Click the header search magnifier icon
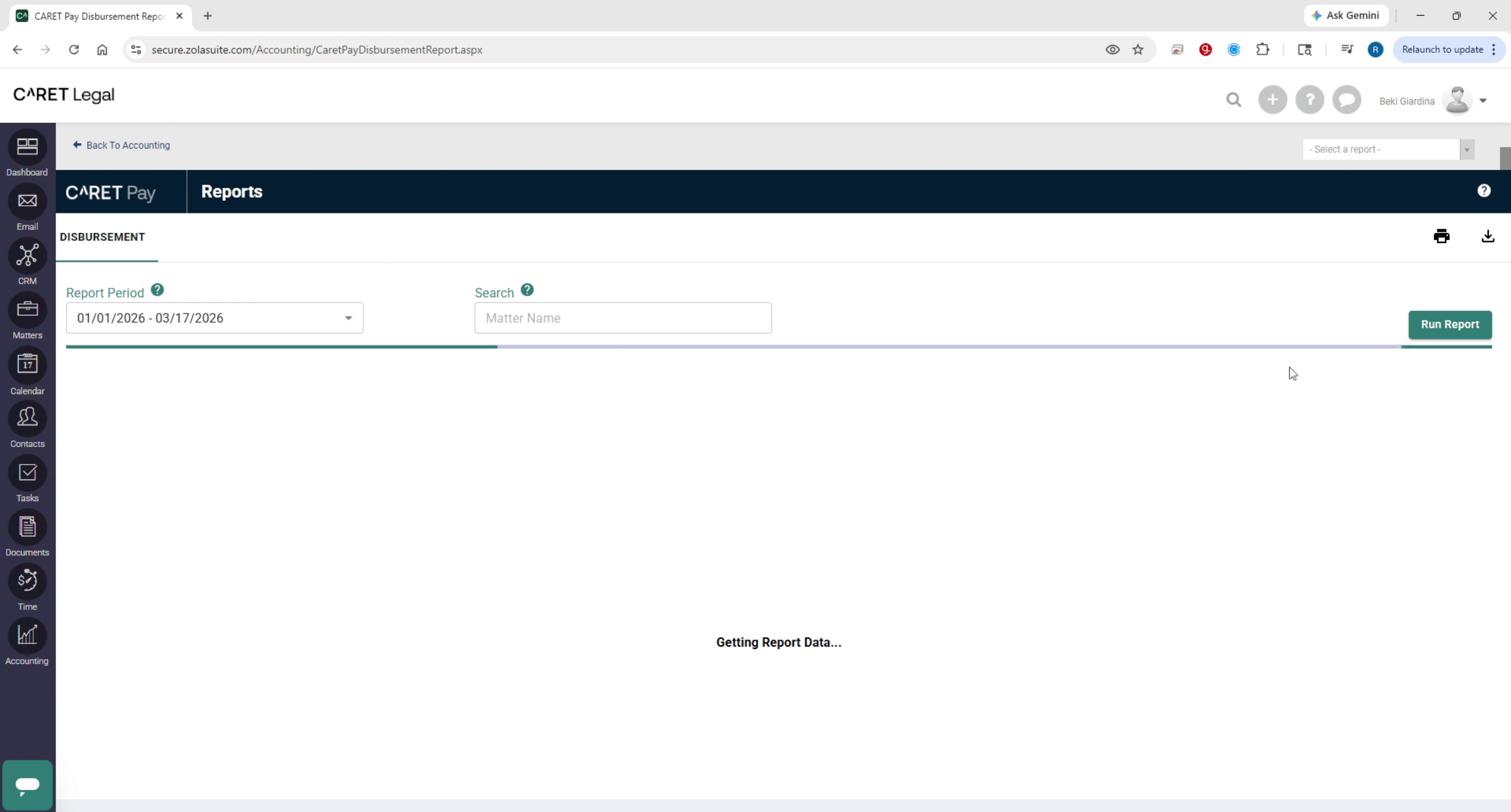The height and width of the screenshot is (812, 1511). pos(1233,100)
